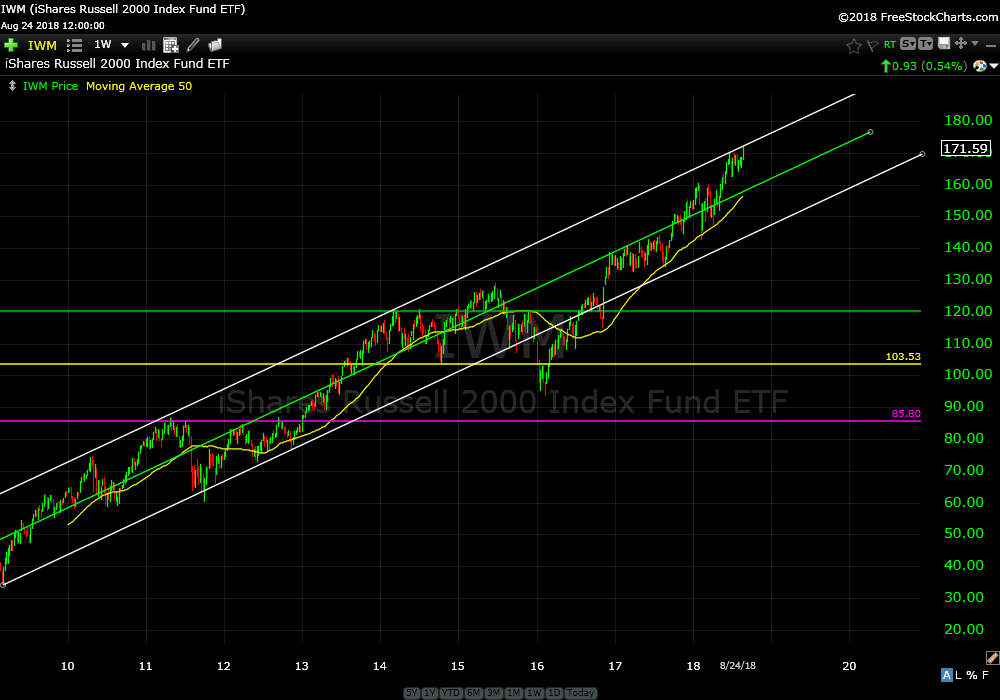Click the bar chart style icon
1000x700 pixels.
(x=149, y=45)
